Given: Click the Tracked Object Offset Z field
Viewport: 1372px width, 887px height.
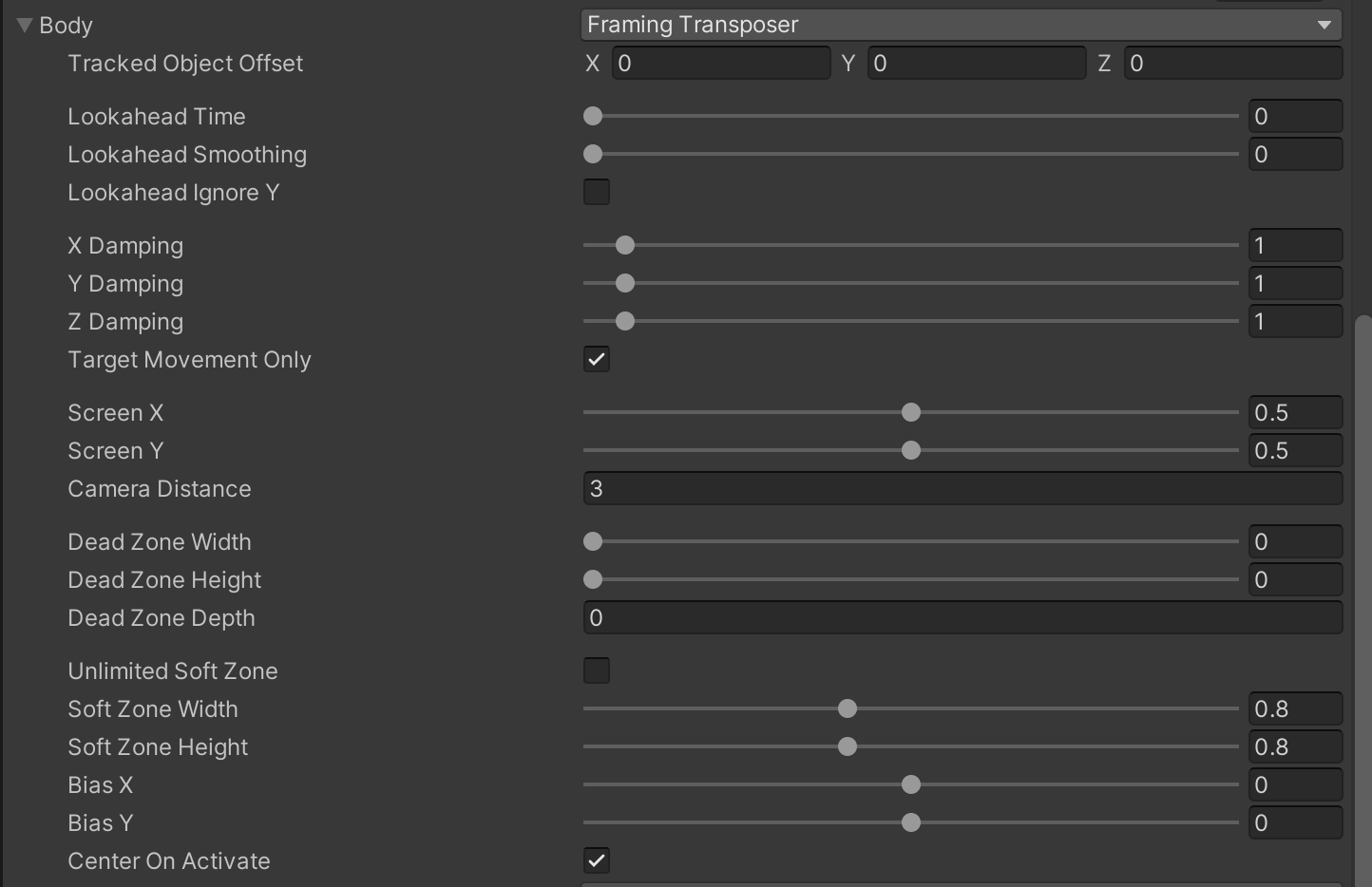Looking at the screenshot, I should tap(1232, 64).
